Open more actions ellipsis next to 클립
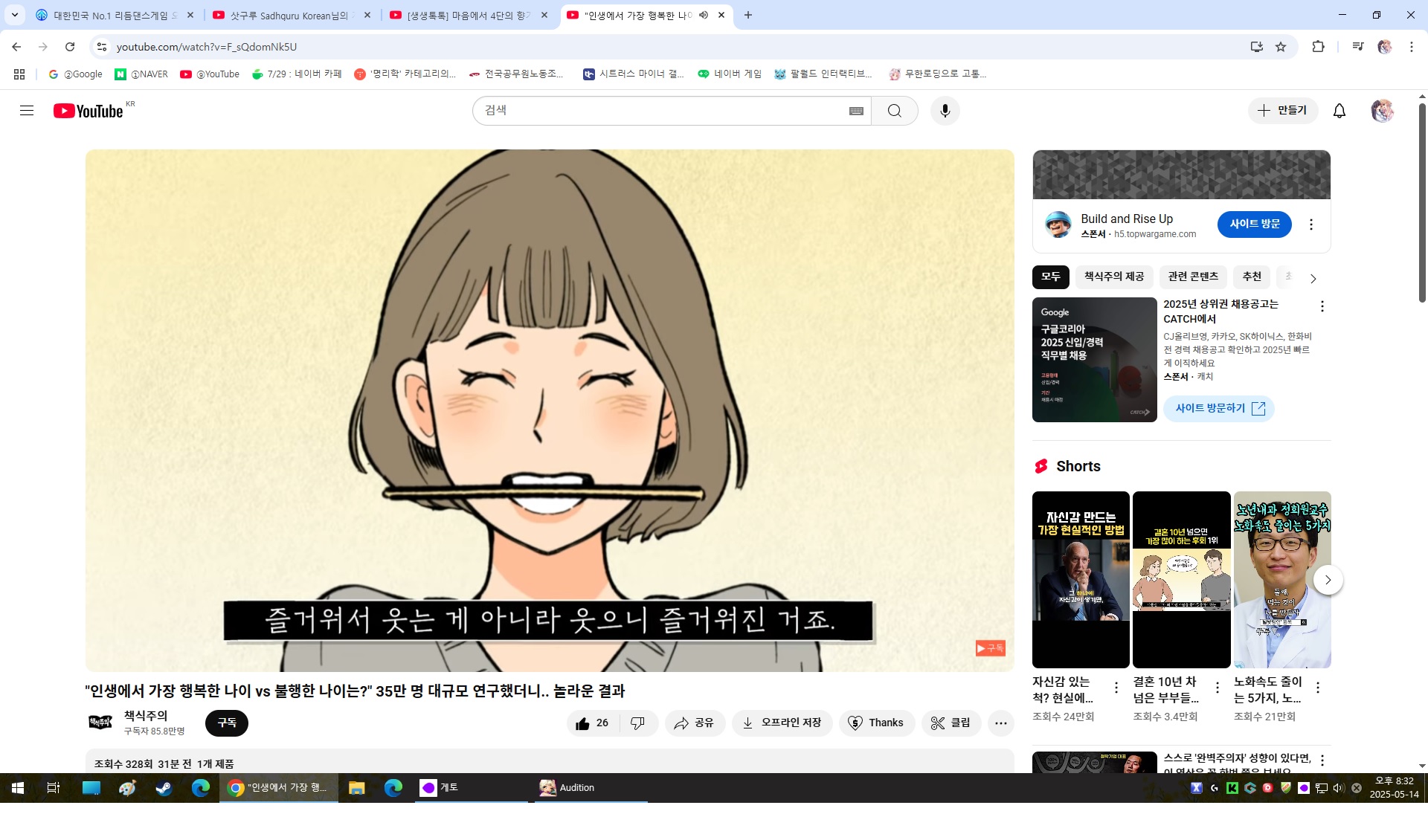Screen dimensions: 1428x840 coord(1000,723)
